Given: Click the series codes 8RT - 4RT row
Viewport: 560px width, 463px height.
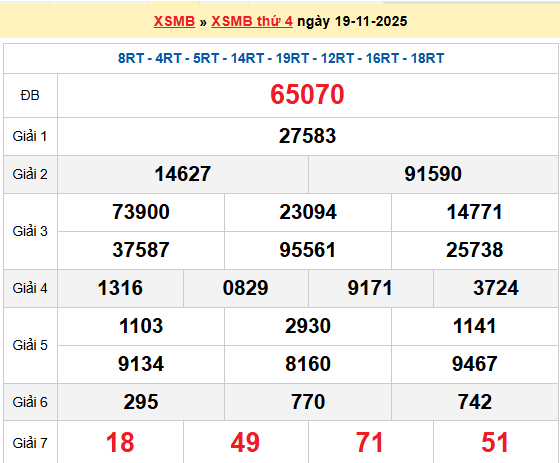Looking at the screenshot, I should (281, 58).
